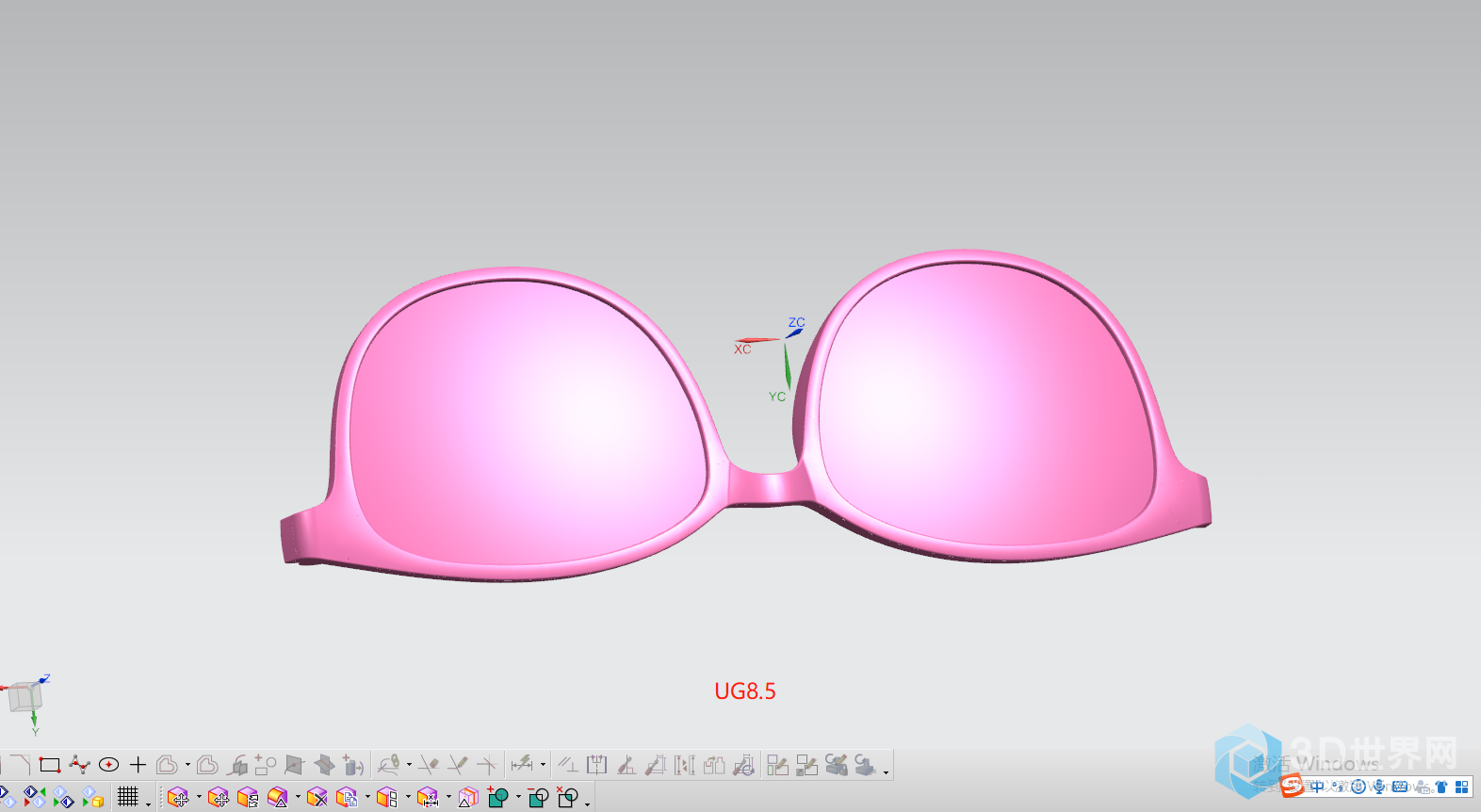Open the boolean toolbar options arrow

pos(587,804)
